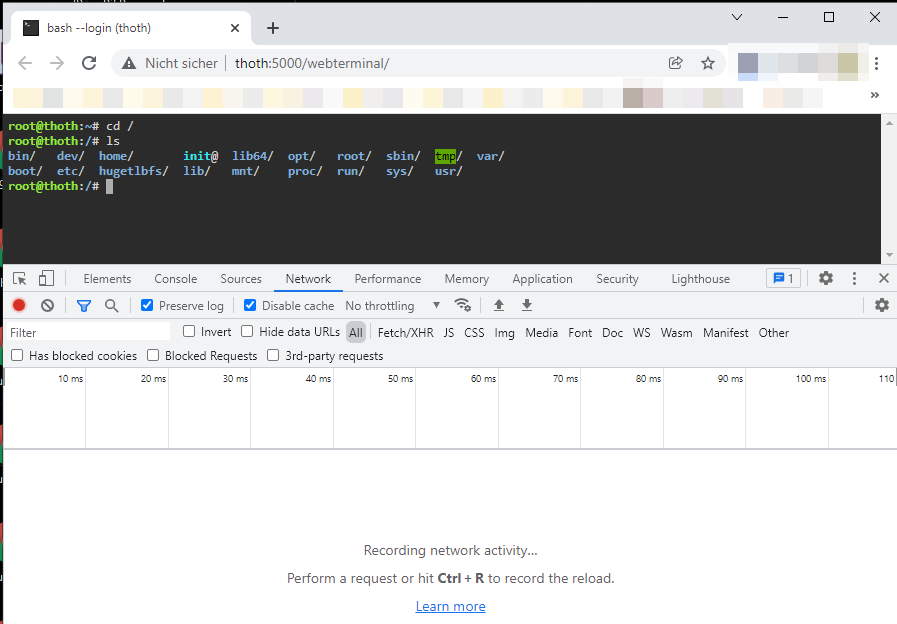The width and height of the screenshot is (897, 624).
Task: Bookmark this page star
Action: click(708, 63)
